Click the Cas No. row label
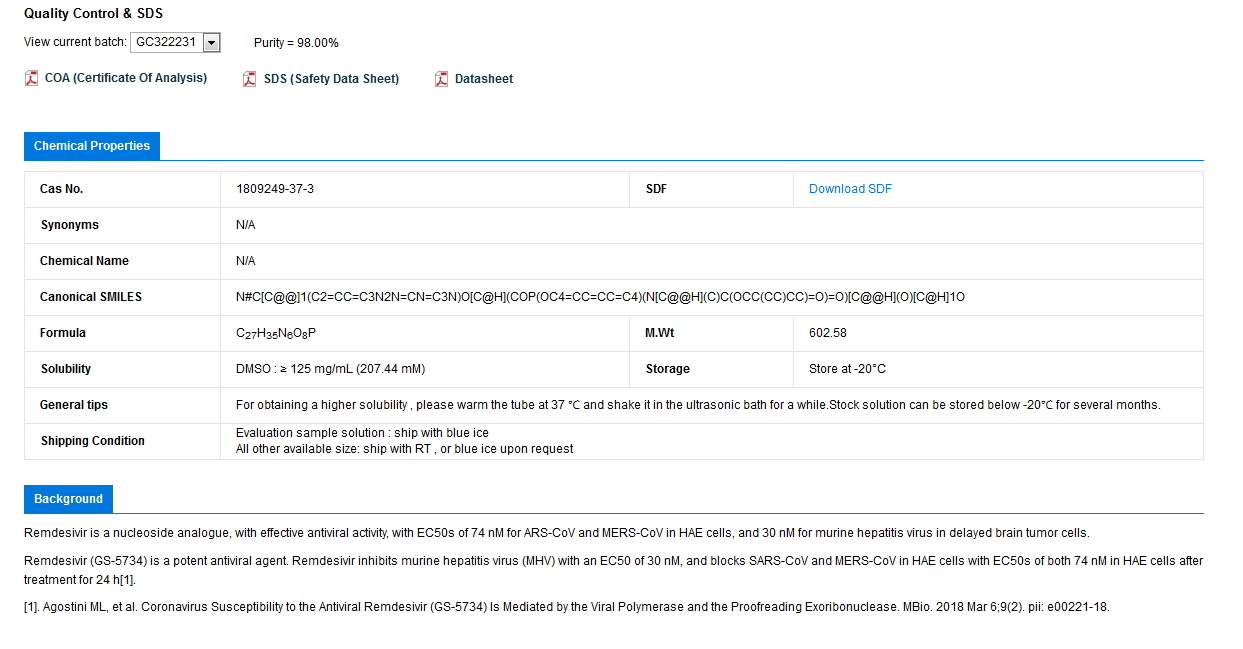1243x649 pixels. [x=61, y=189]
